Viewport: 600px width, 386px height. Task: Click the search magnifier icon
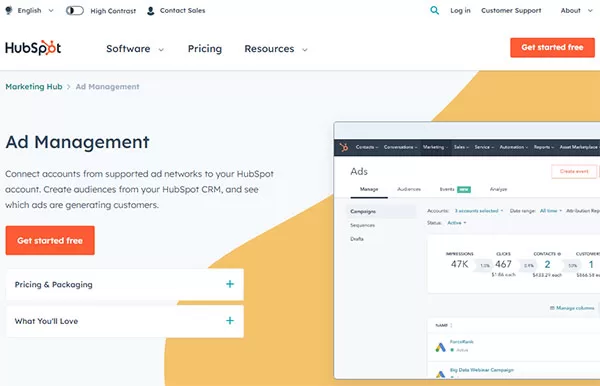point(434,10)
